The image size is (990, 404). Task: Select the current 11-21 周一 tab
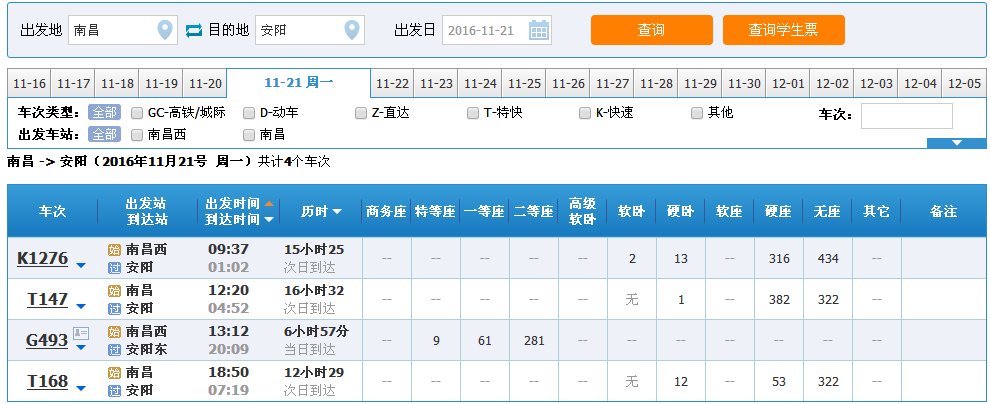tap(299, 83)
